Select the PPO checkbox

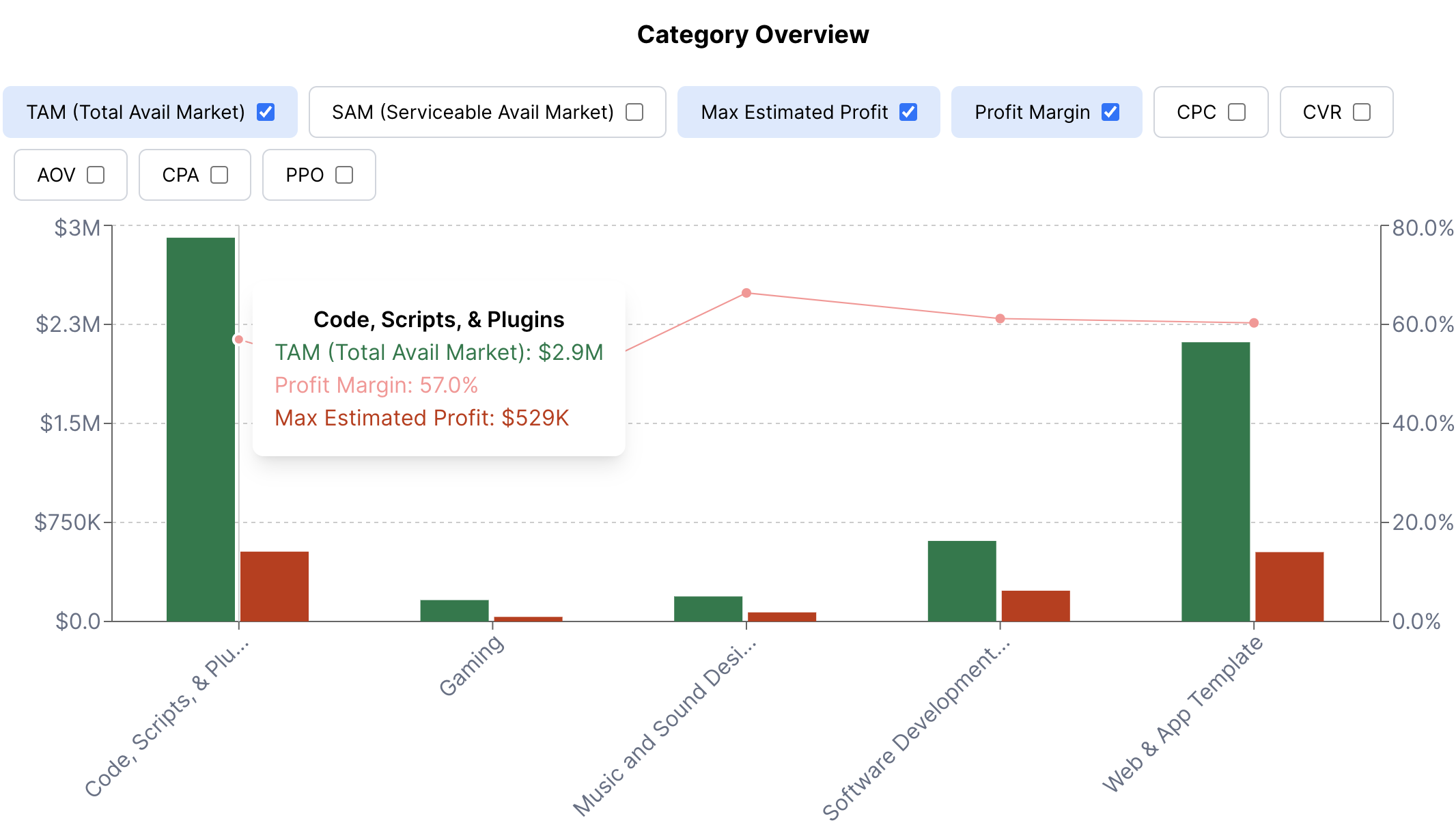click(x=344, y=175)
